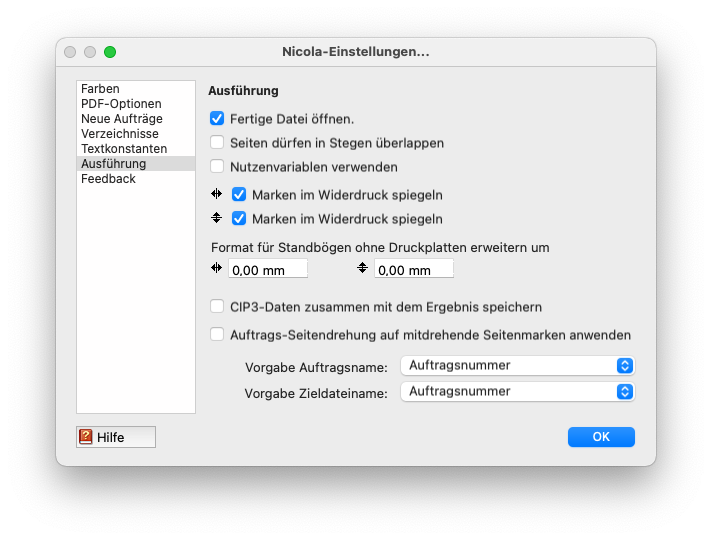Viewport: 712px width, 540px height.
Task: Click the Ausführung section heading
Action: (x=243, y=90)
